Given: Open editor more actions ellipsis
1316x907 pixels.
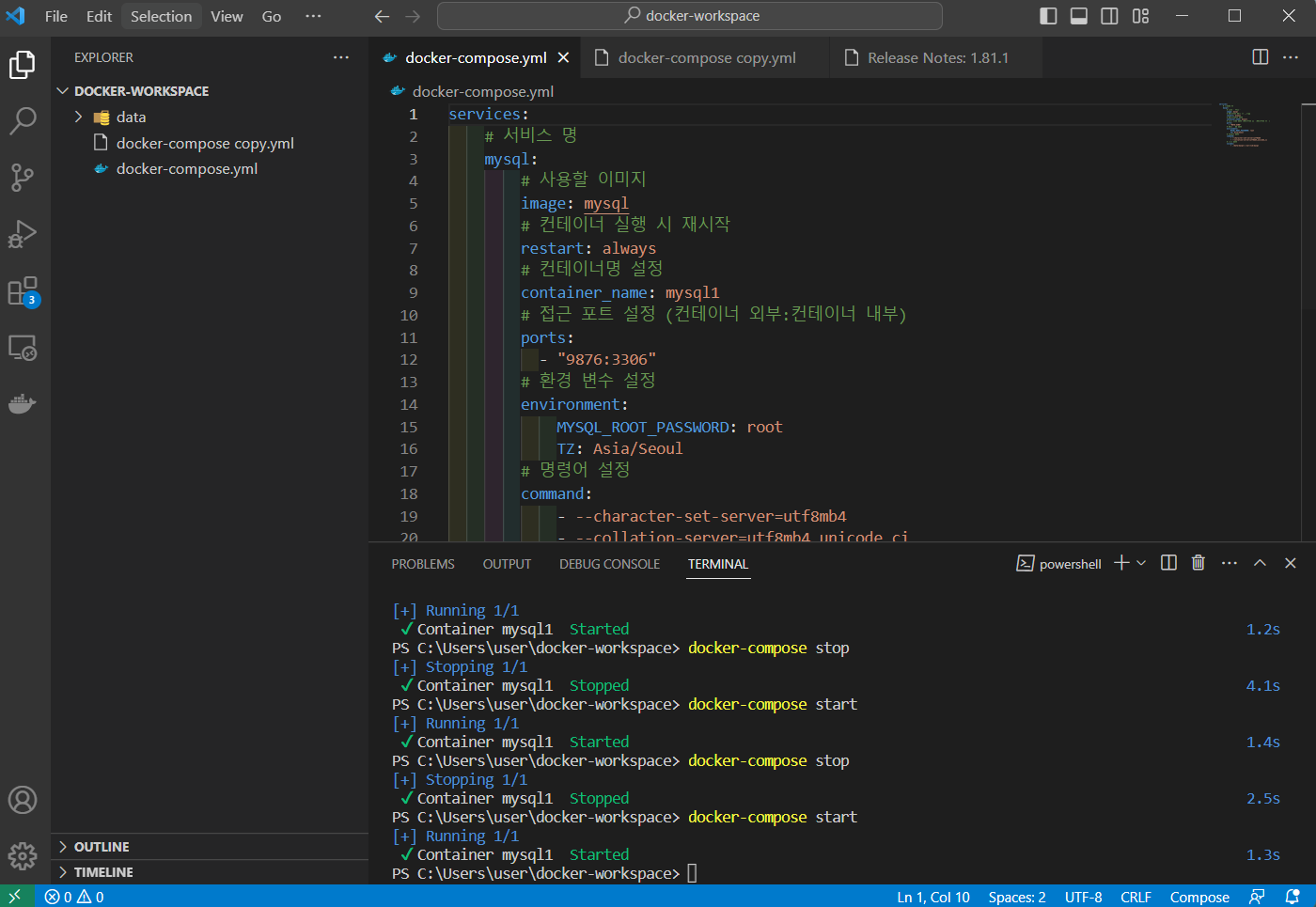Looking at the screenshot, I should click(1291, 57).
